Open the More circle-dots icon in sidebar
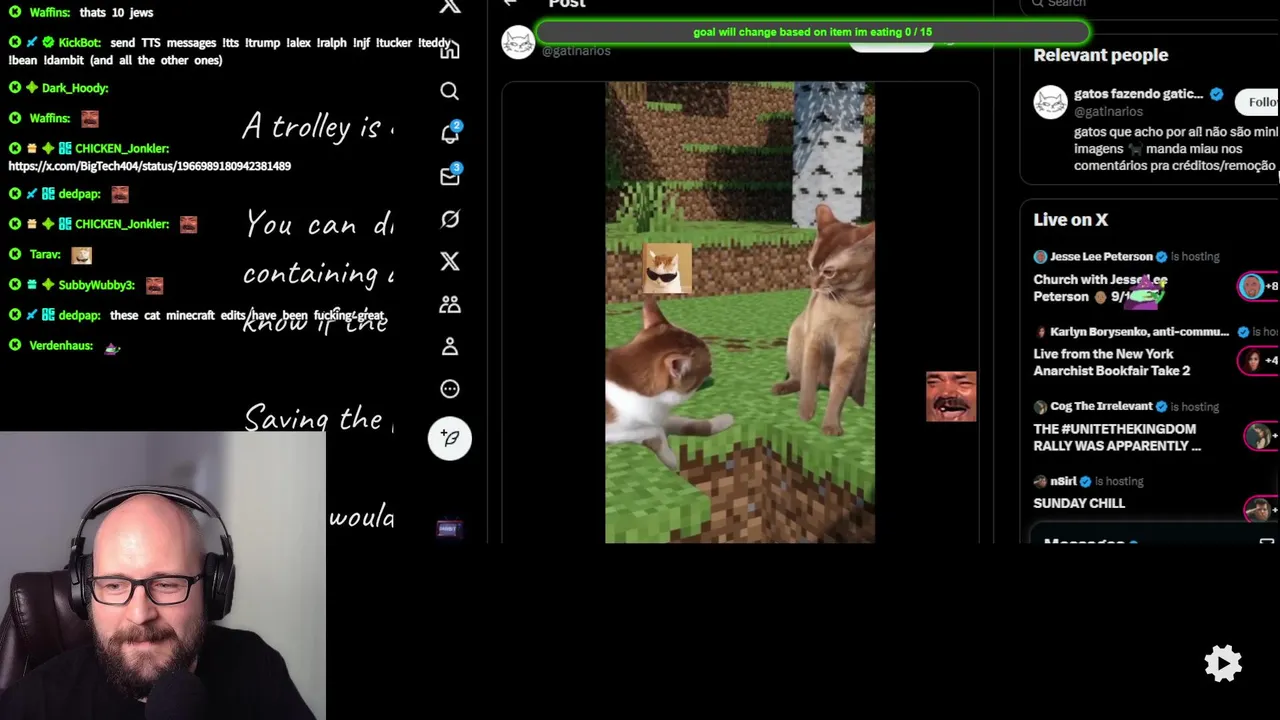 click(450, 389)
